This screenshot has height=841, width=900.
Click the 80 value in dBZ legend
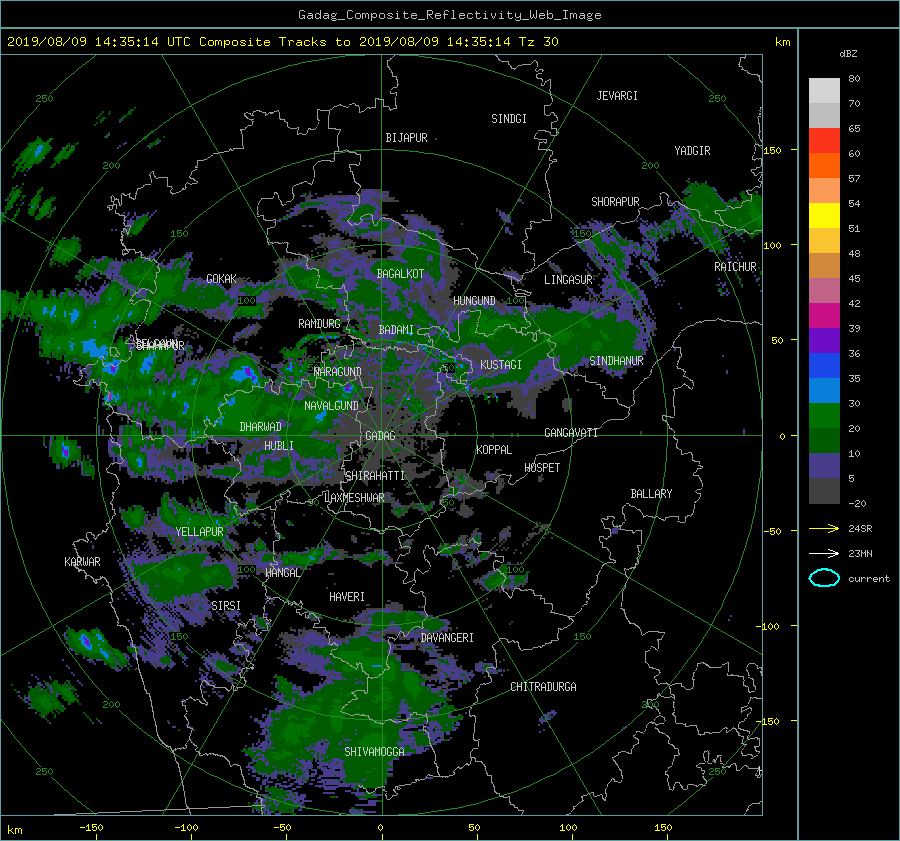click(854, 78)
